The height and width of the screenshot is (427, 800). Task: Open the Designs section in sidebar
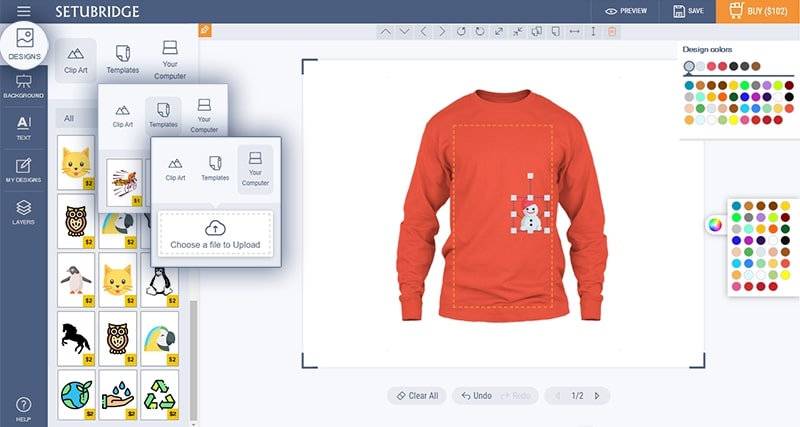(24, 45)
